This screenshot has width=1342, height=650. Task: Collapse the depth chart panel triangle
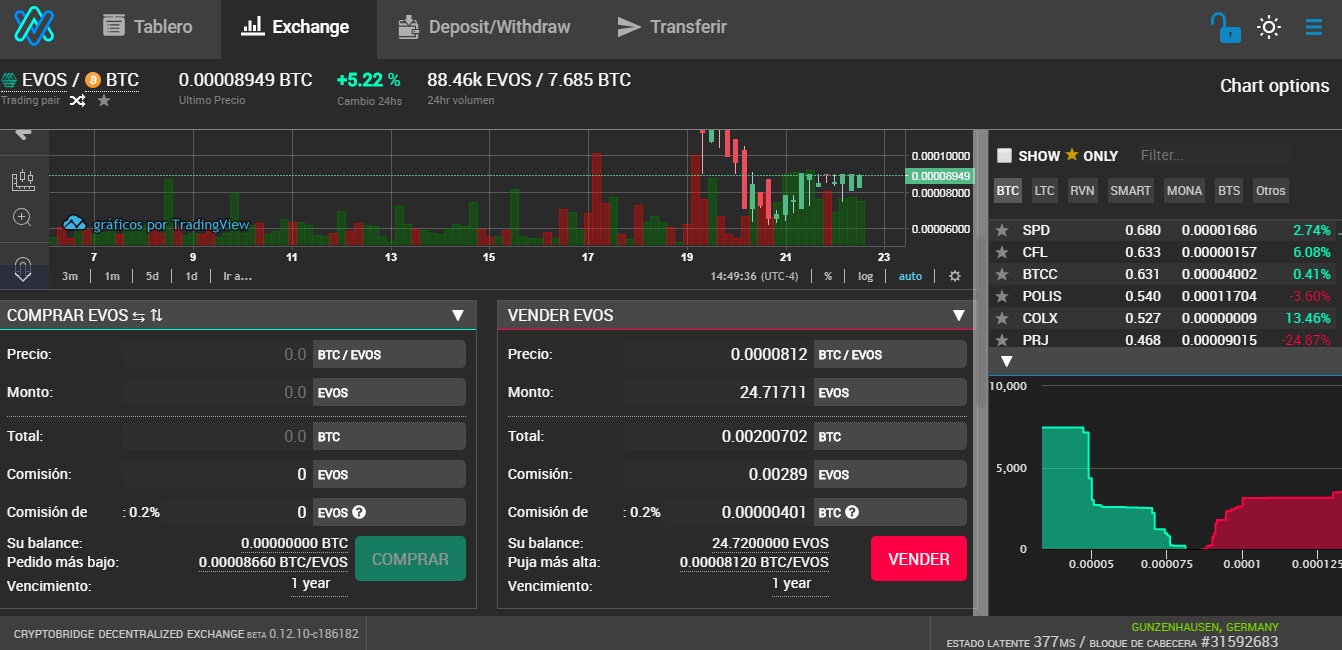(1007, 361)
